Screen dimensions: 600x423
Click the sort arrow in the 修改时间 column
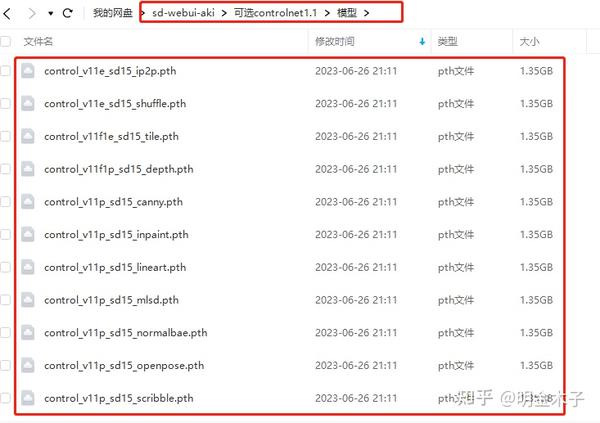coord(422,41)
